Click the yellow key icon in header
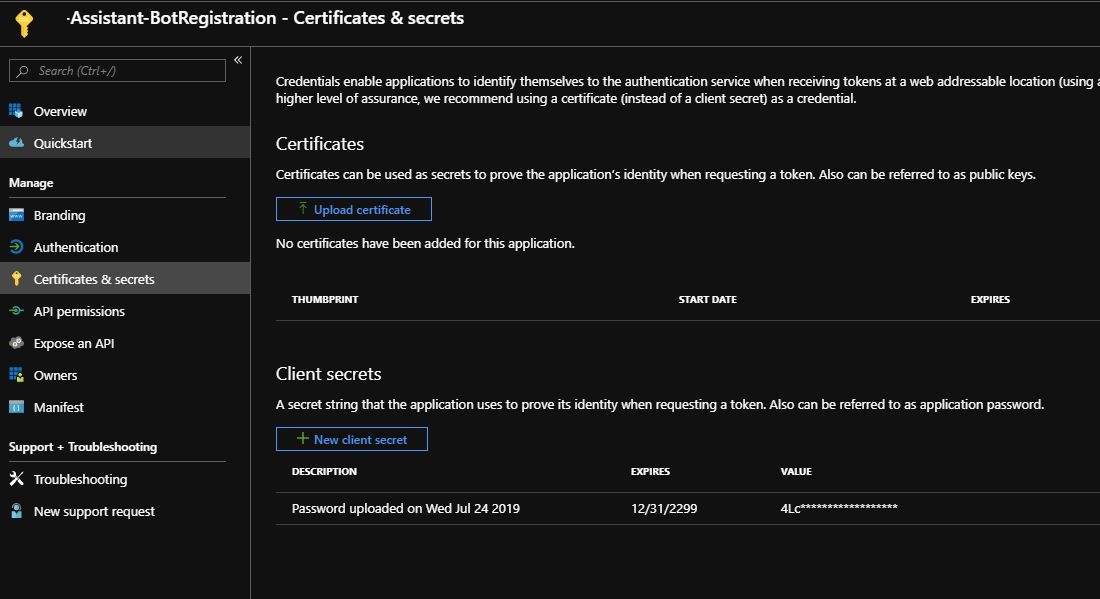Screen dimensions: 1100x599 tap(25, 24)
